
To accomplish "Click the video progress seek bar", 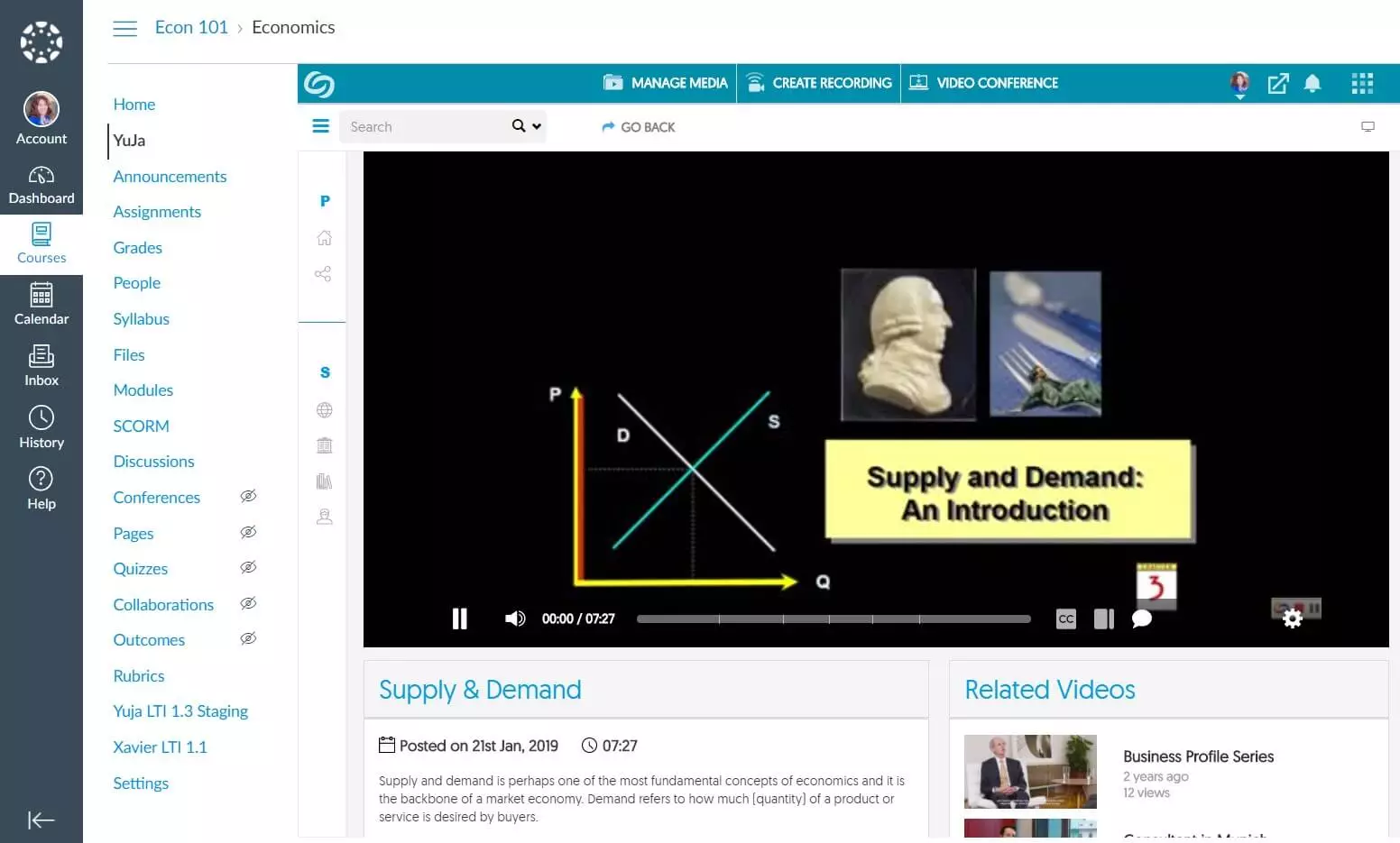I will [x=834, y=619].
